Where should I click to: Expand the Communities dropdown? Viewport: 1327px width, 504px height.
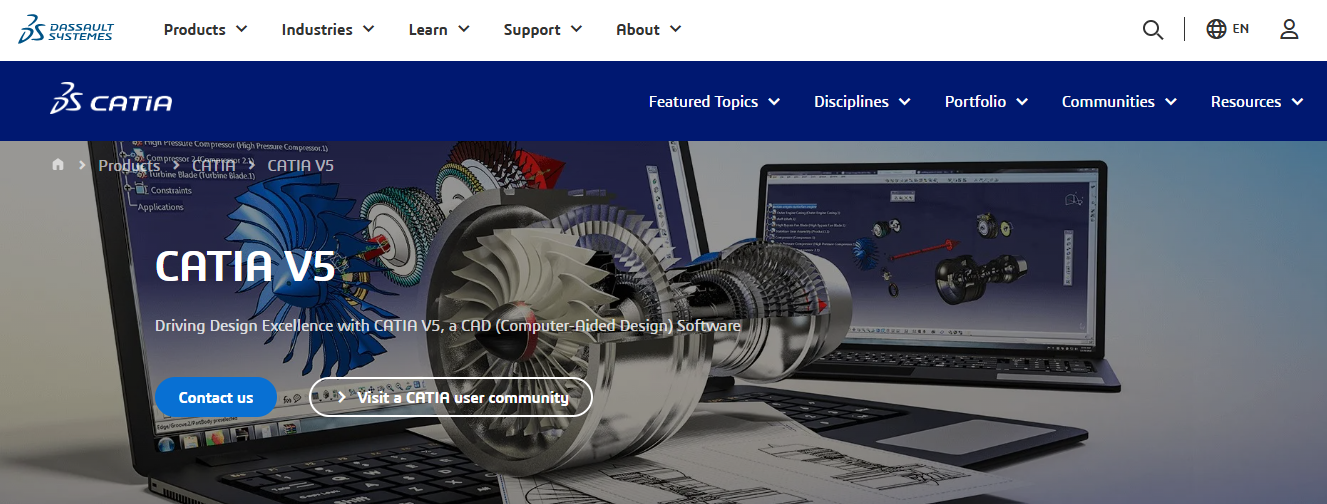(x=1119, y=101)
